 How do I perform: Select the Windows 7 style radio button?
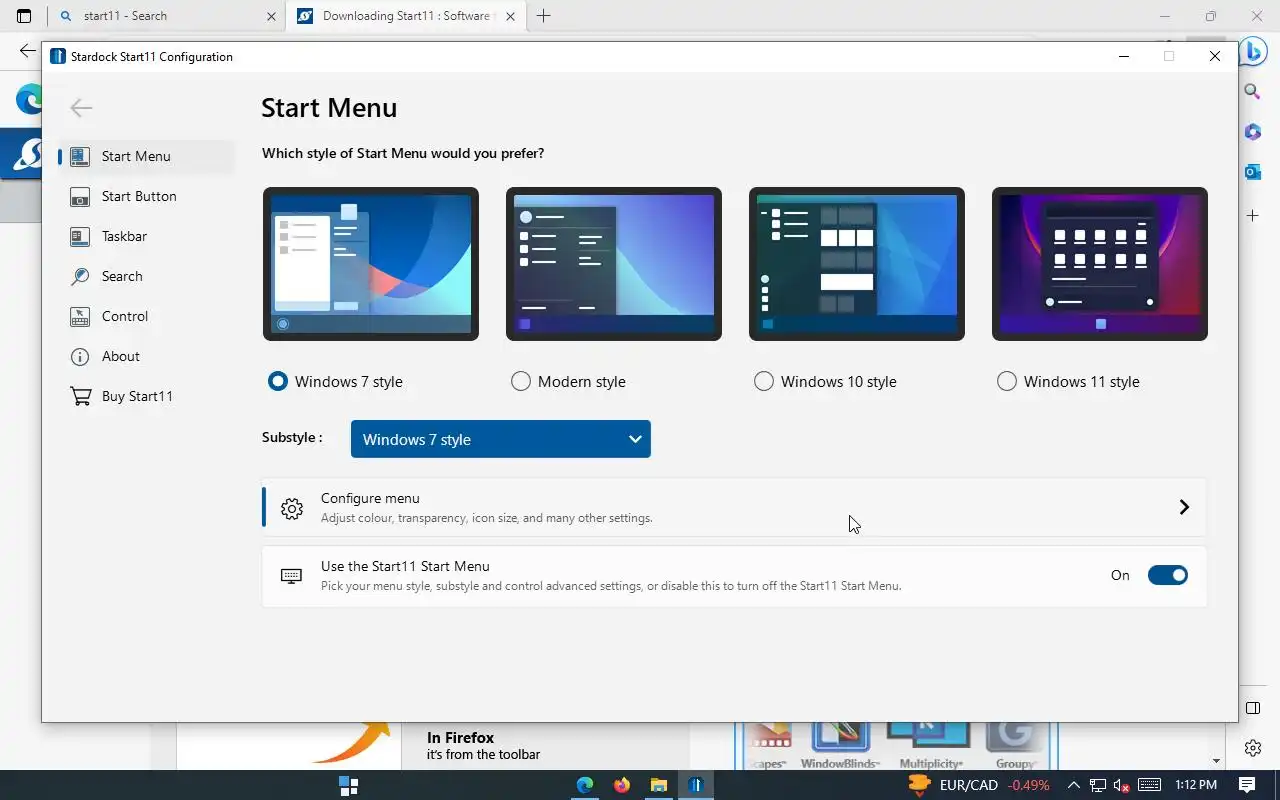[x=278, y=381]
